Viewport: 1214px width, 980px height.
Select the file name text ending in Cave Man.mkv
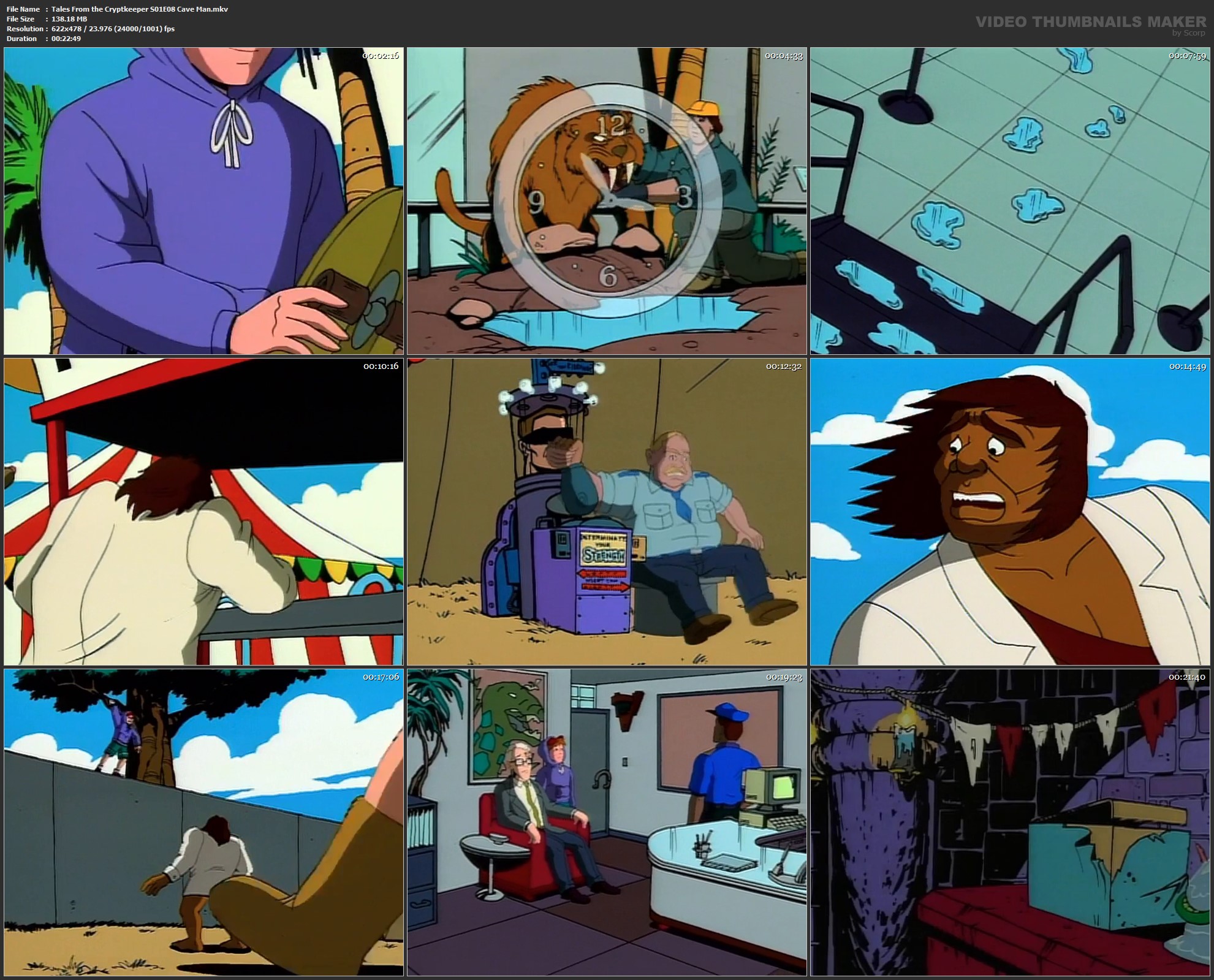(140, 9)
